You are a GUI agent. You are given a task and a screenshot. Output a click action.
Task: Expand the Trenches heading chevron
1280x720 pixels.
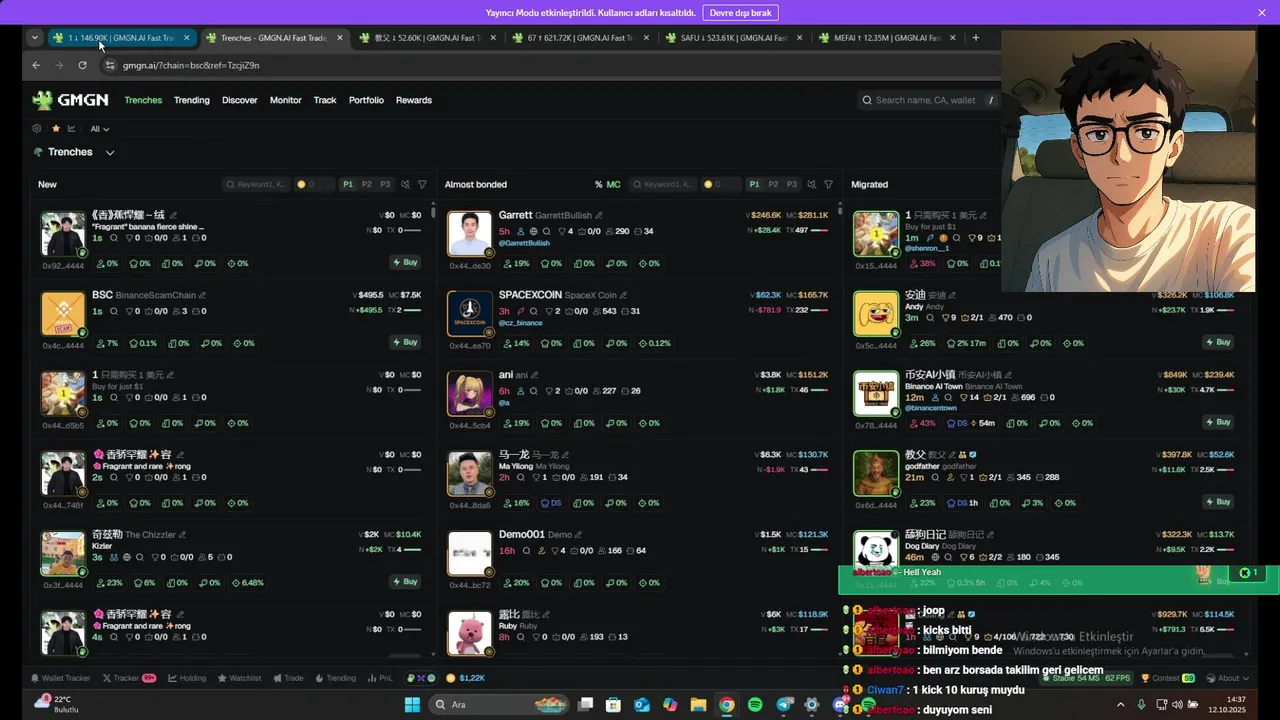click(x=110, y=152)
